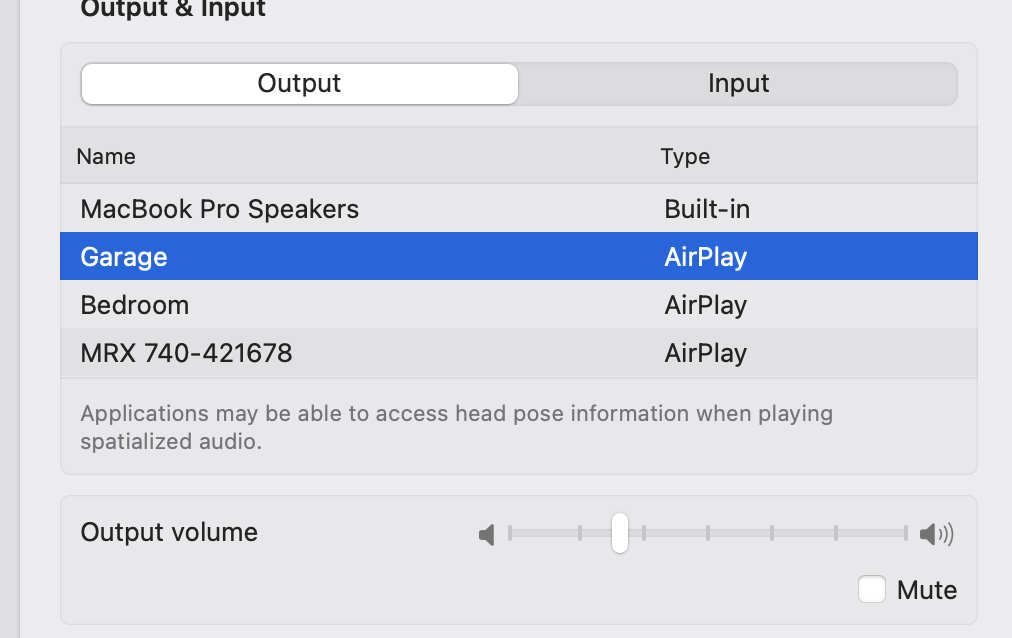Click the high-volume speaker icon
Viewport: 1012px width, 638px height.
pyautogui.click(x=936, y=535)
